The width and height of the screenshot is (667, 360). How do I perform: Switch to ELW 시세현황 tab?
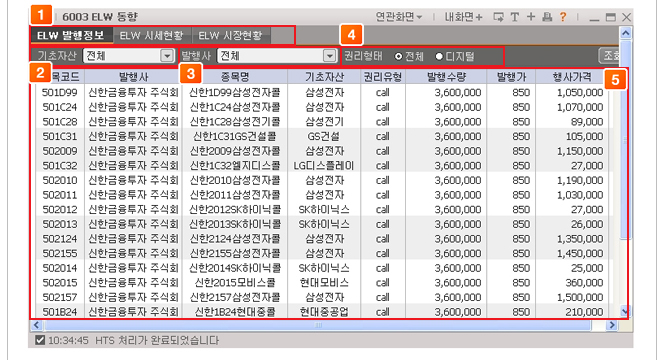coord(151,35)
